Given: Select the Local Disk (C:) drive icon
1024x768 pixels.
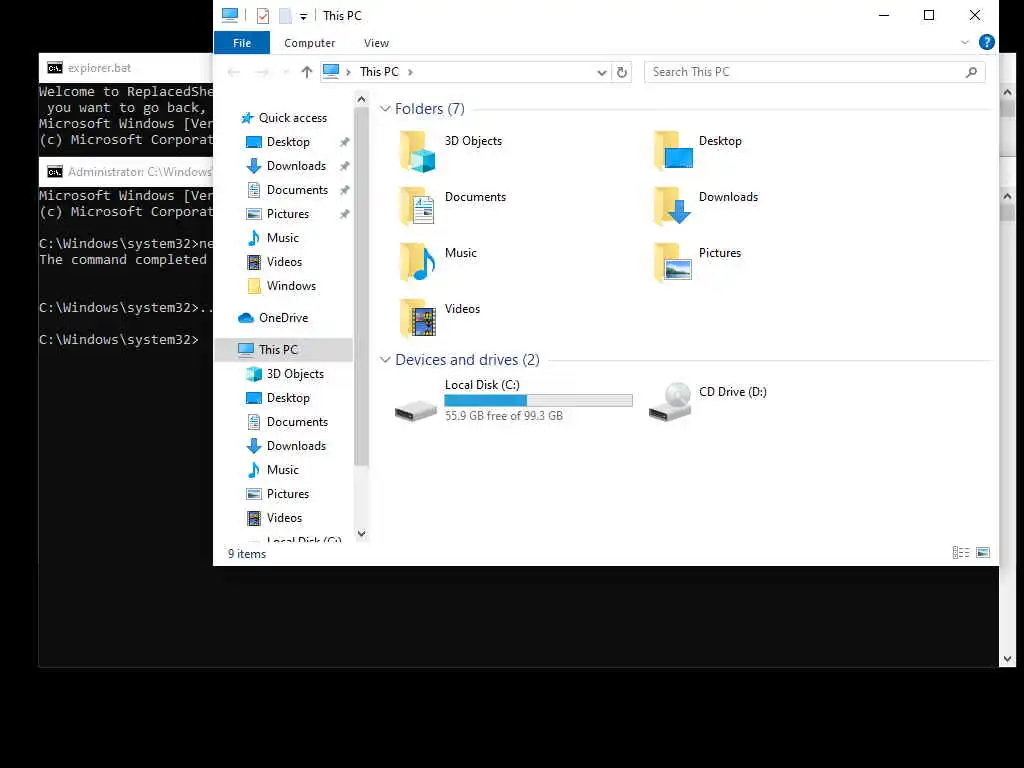Looking at the screenshot, I should coord(416,410).
